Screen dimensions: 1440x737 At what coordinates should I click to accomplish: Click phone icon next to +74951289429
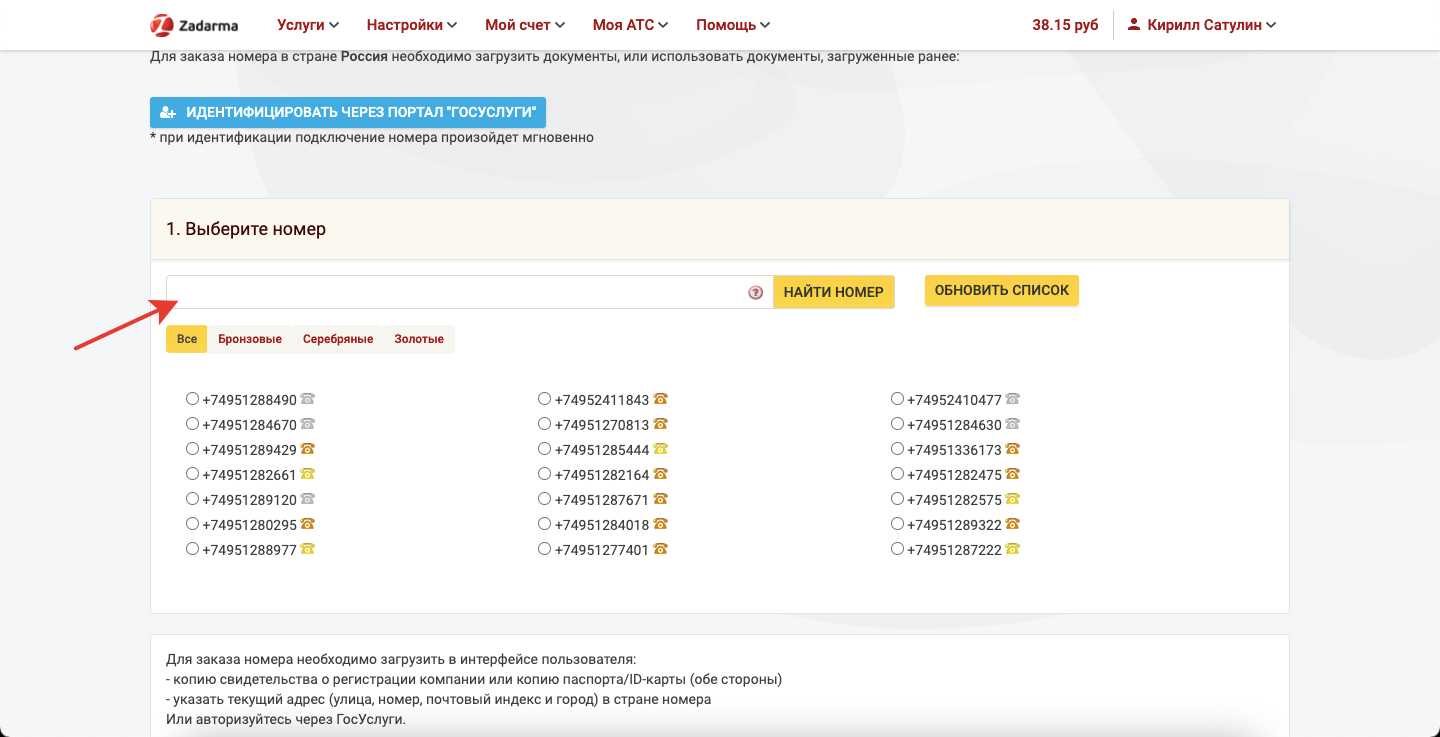pos(308,449)
